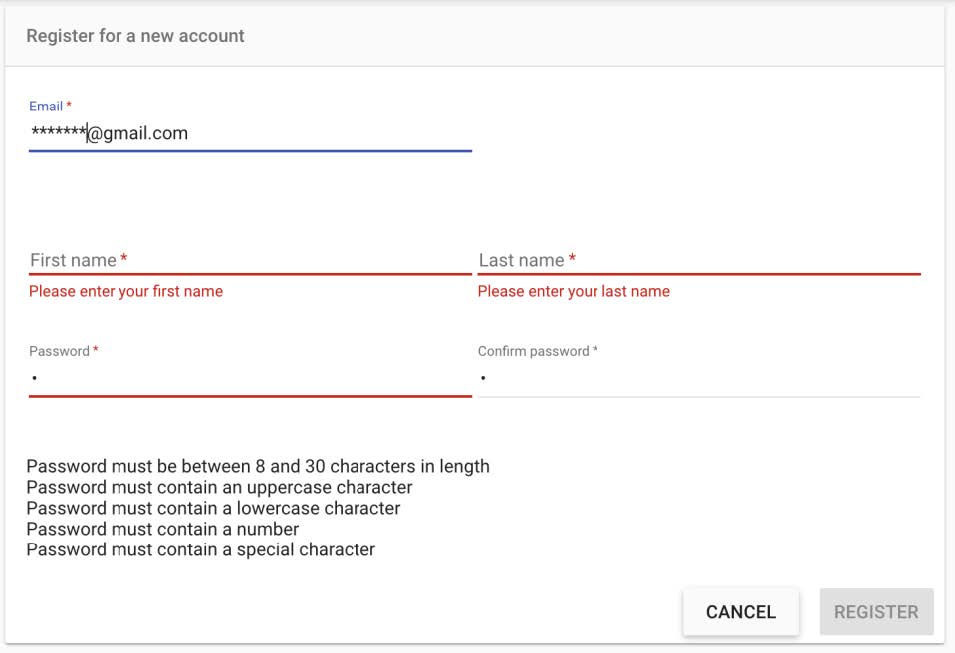Viewport: 955px width, 653px height.
Task: Click into the Password field
Action: click(x=250, y=379)
